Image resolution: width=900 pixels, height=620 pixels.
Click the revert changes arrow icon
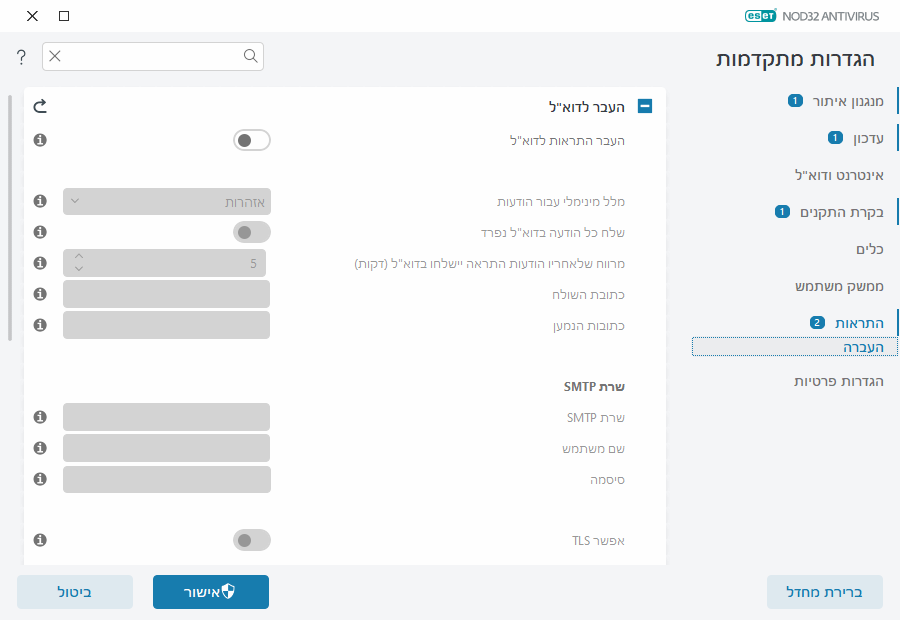pos(40,104)
